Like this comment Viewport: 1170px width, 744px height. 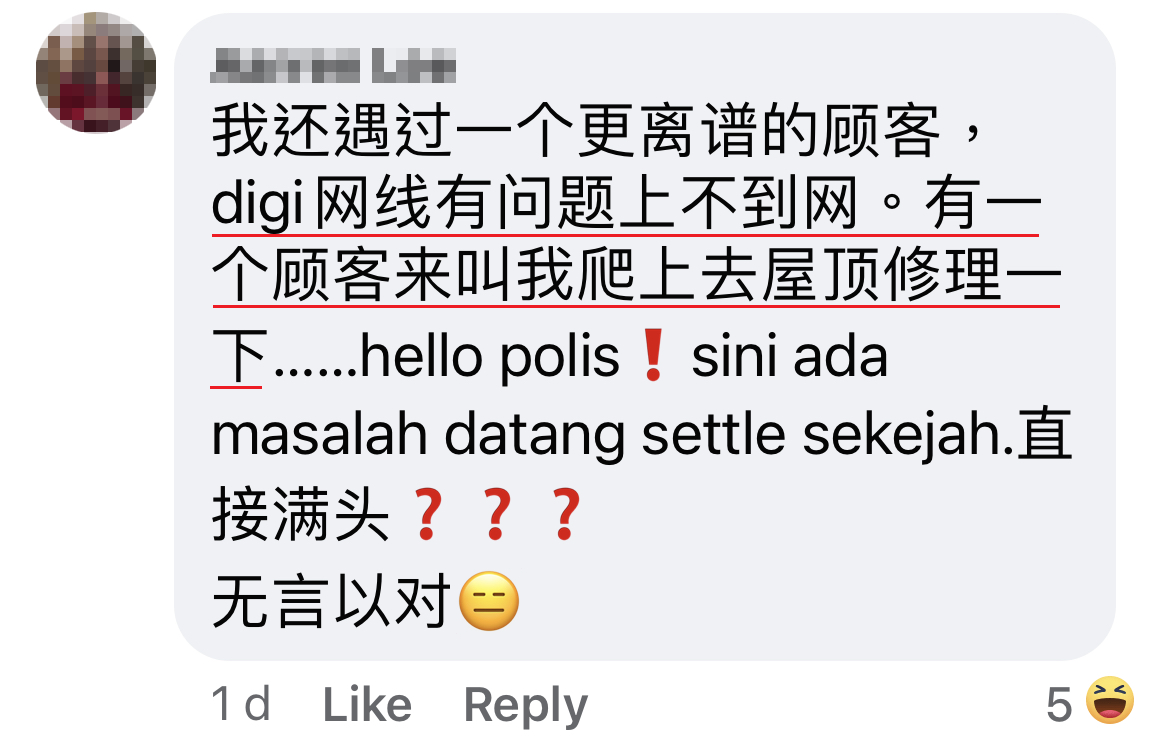(x=366, y=705)
